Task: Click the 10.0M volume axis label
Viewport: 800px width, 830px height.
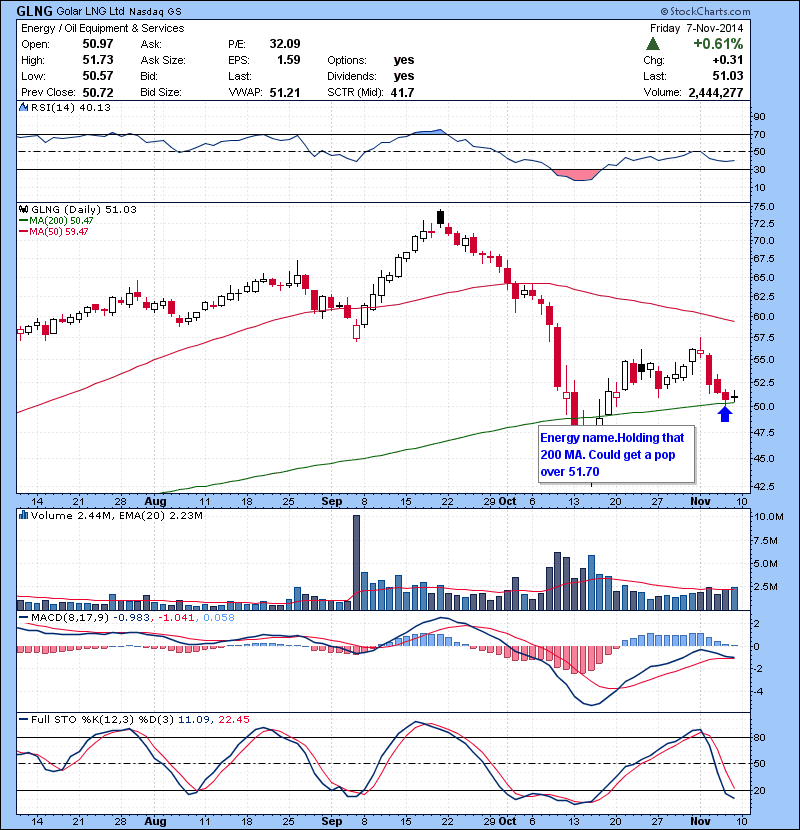Action: (768, 517)
